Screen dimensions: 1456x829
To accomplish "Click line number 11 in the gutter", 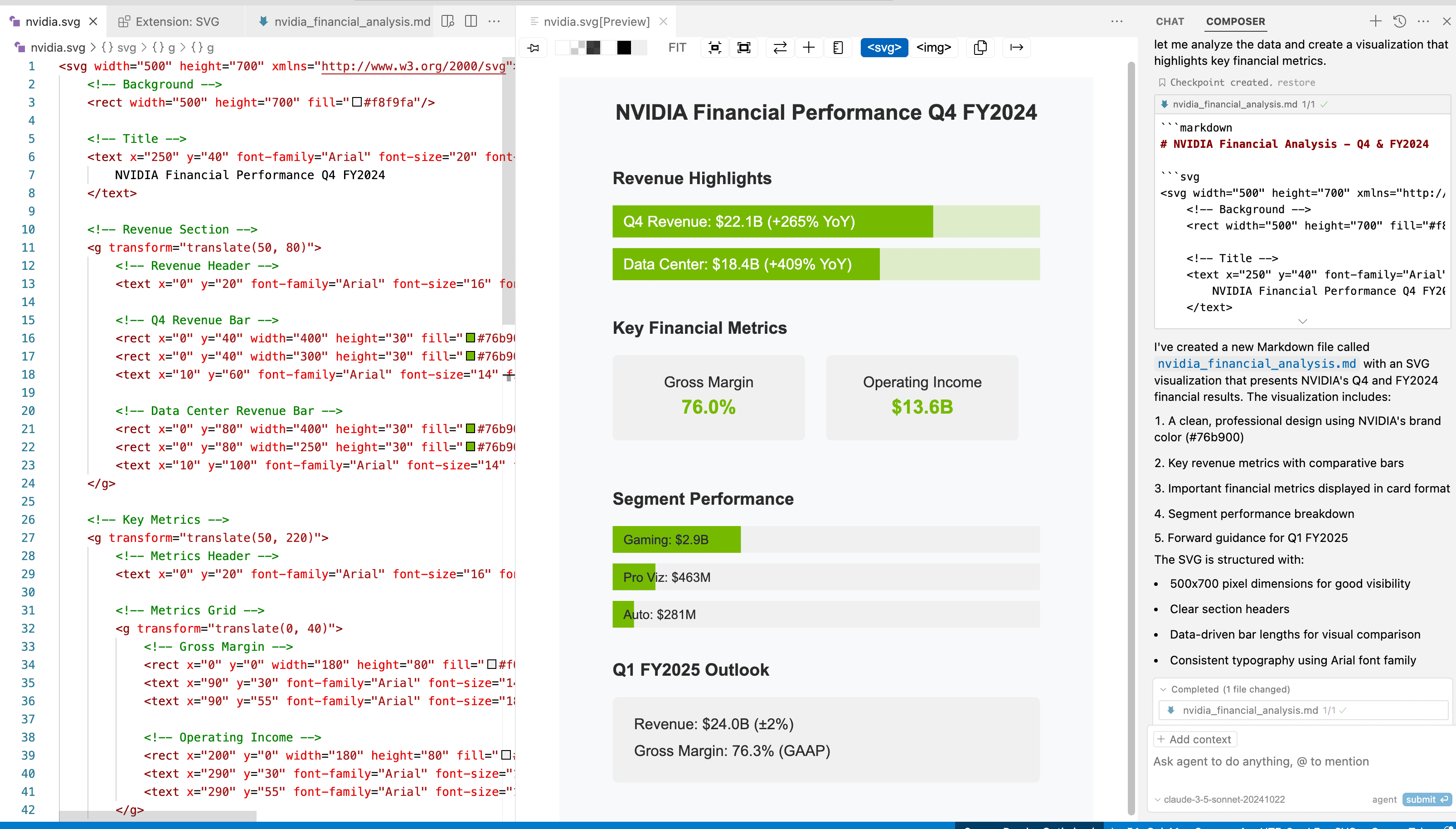I will point(29,248).
